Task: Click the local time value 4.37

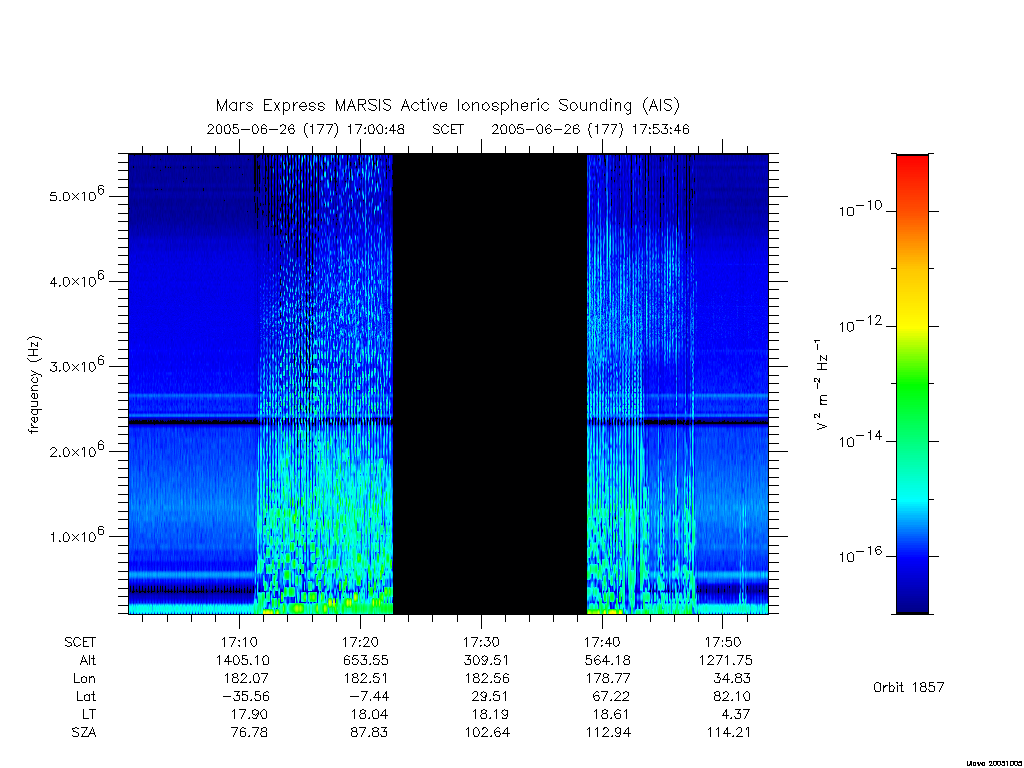Action: point(735,714)
